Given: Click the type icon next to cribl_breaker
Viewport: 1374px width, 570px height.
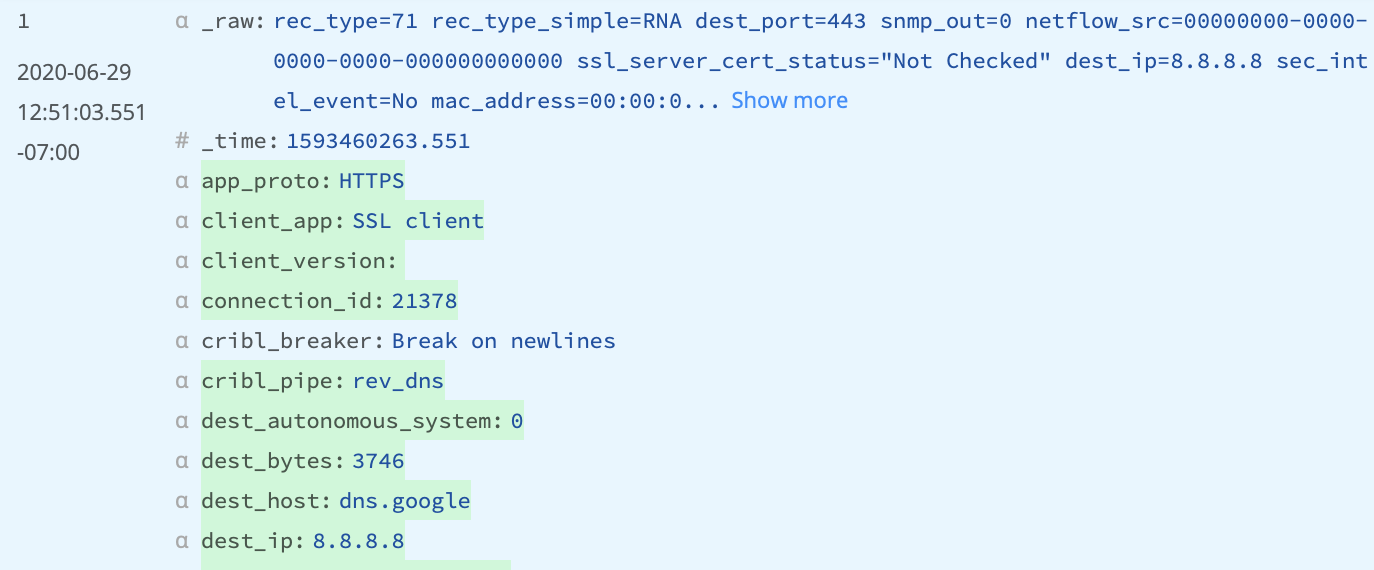Looking at the screenshot, I should click(x=182, y=341).
